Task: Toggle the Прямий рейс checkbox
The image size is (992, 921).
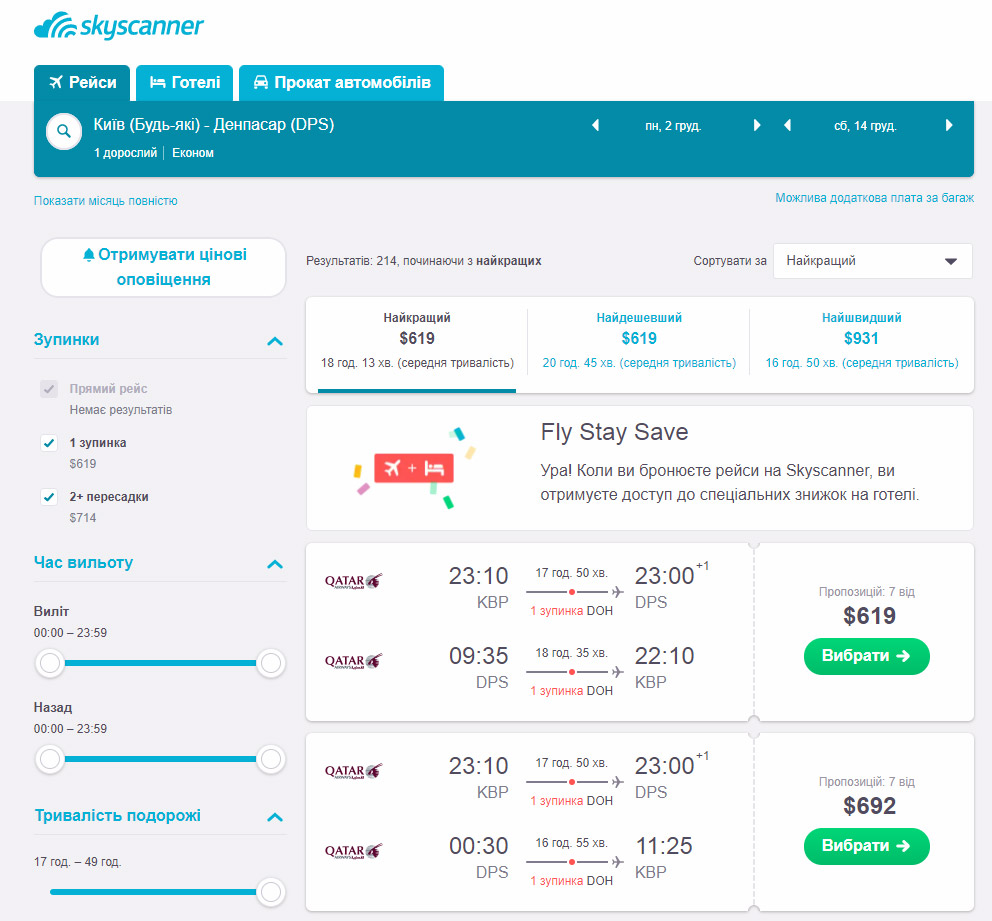Action: (49, 389)
